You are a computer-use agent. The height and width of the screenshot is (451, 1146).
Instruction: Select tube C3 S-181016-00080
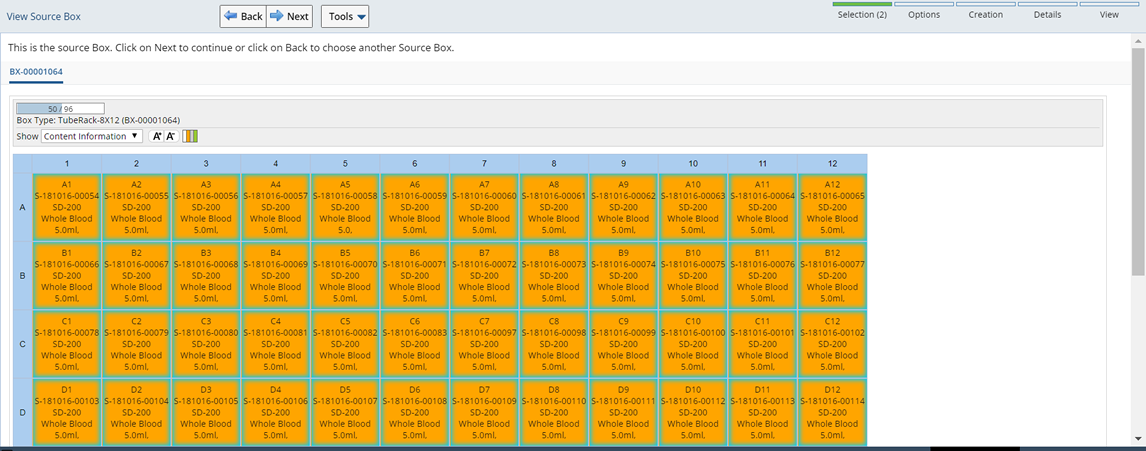click(206, 344)
